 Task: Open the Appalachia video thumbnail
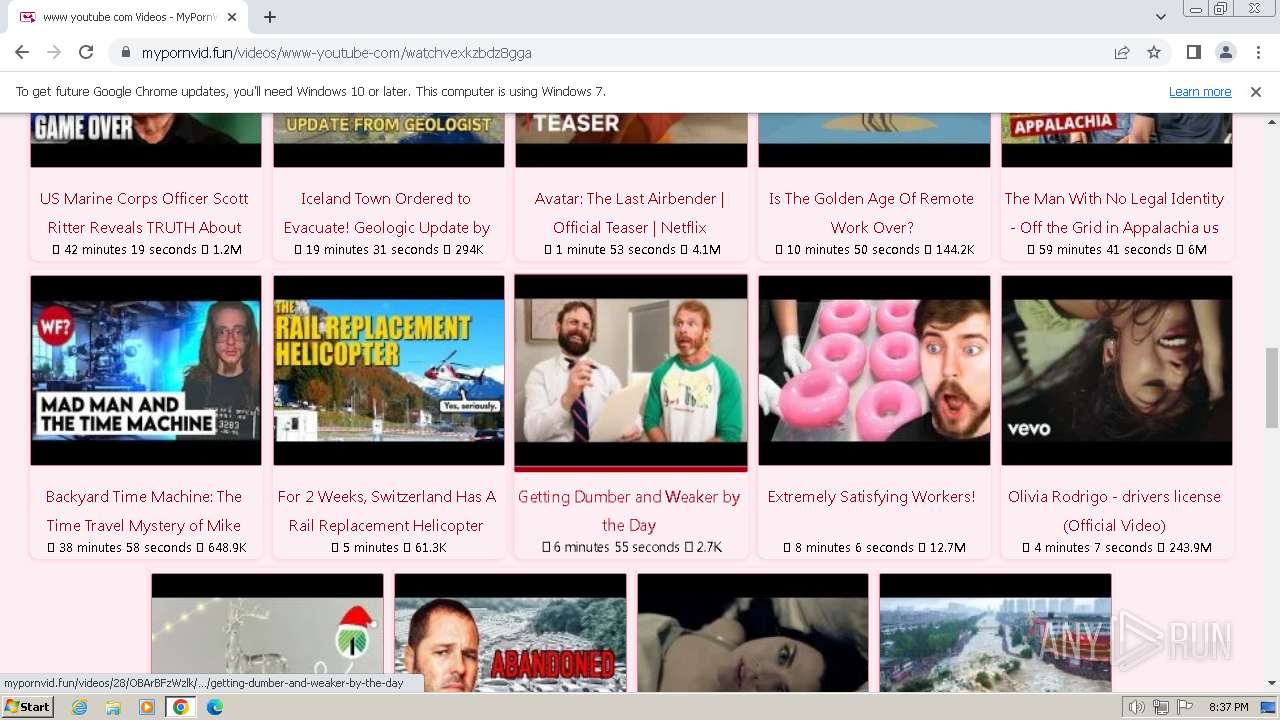point(1117,140)
